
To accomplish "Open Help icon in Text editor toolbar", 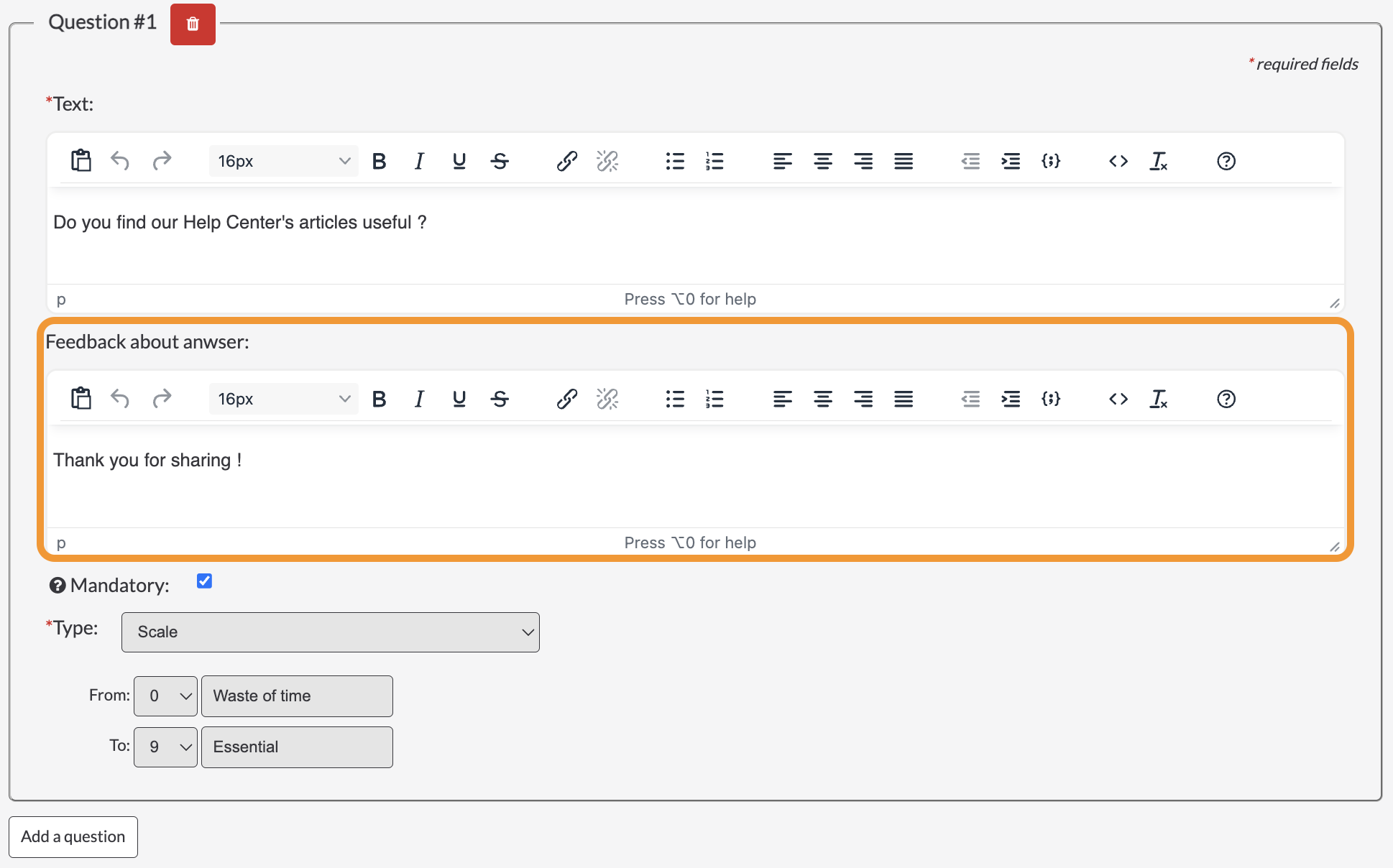I will coord(1226,162).
